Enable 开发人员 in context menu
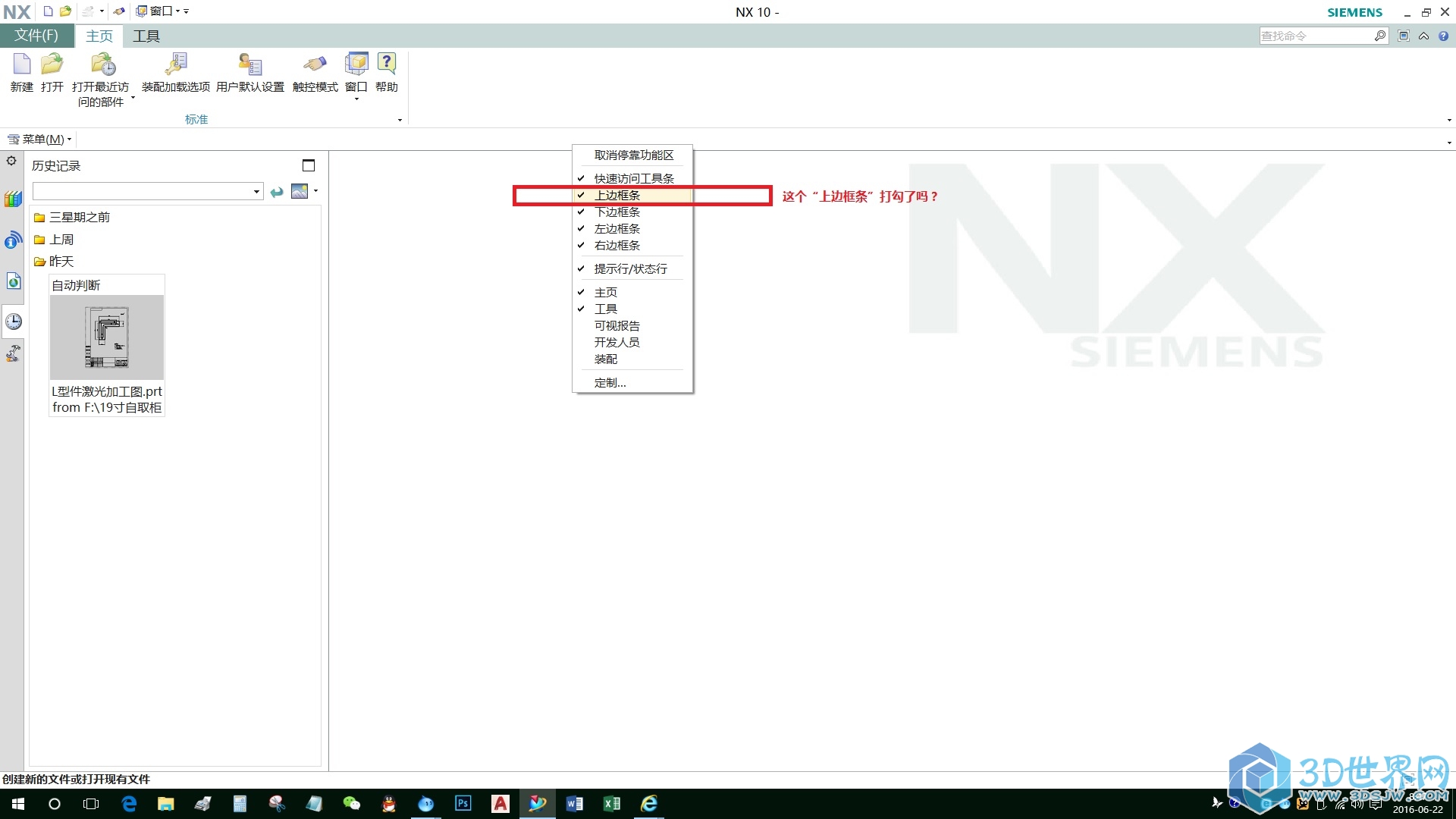 tap(632, 342)
